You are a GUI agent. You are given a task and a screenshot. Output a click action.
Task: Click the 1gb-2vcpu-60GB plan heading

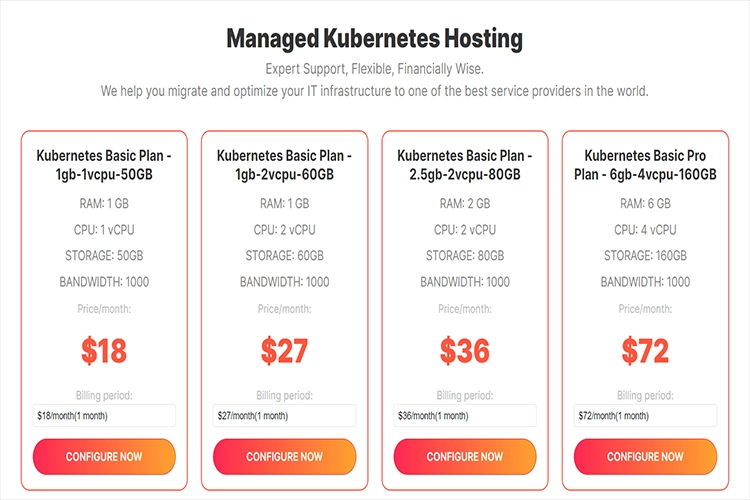pyautogui.click(x=284, y=165)
